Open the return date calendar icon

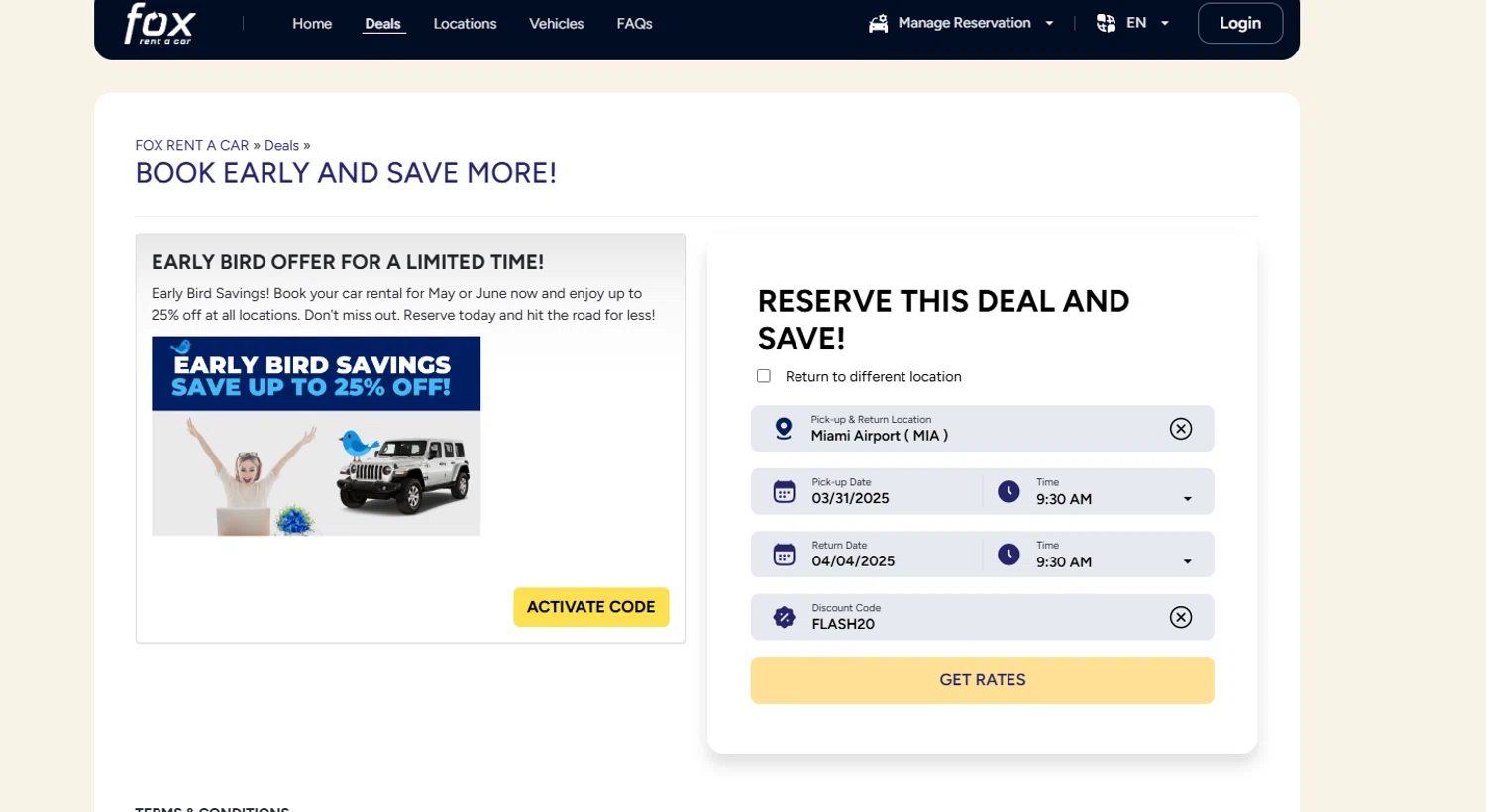pos(784,555)
